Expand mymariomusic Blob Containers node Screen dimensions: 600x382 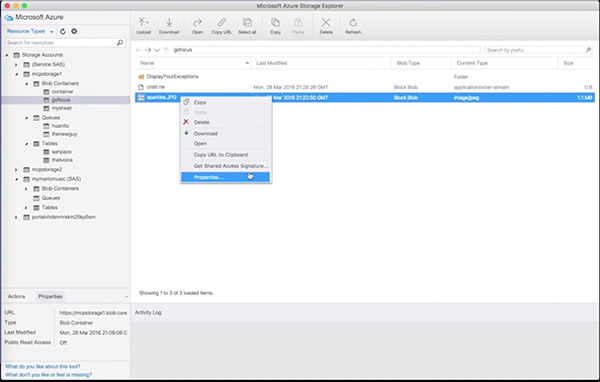(26, 189)
